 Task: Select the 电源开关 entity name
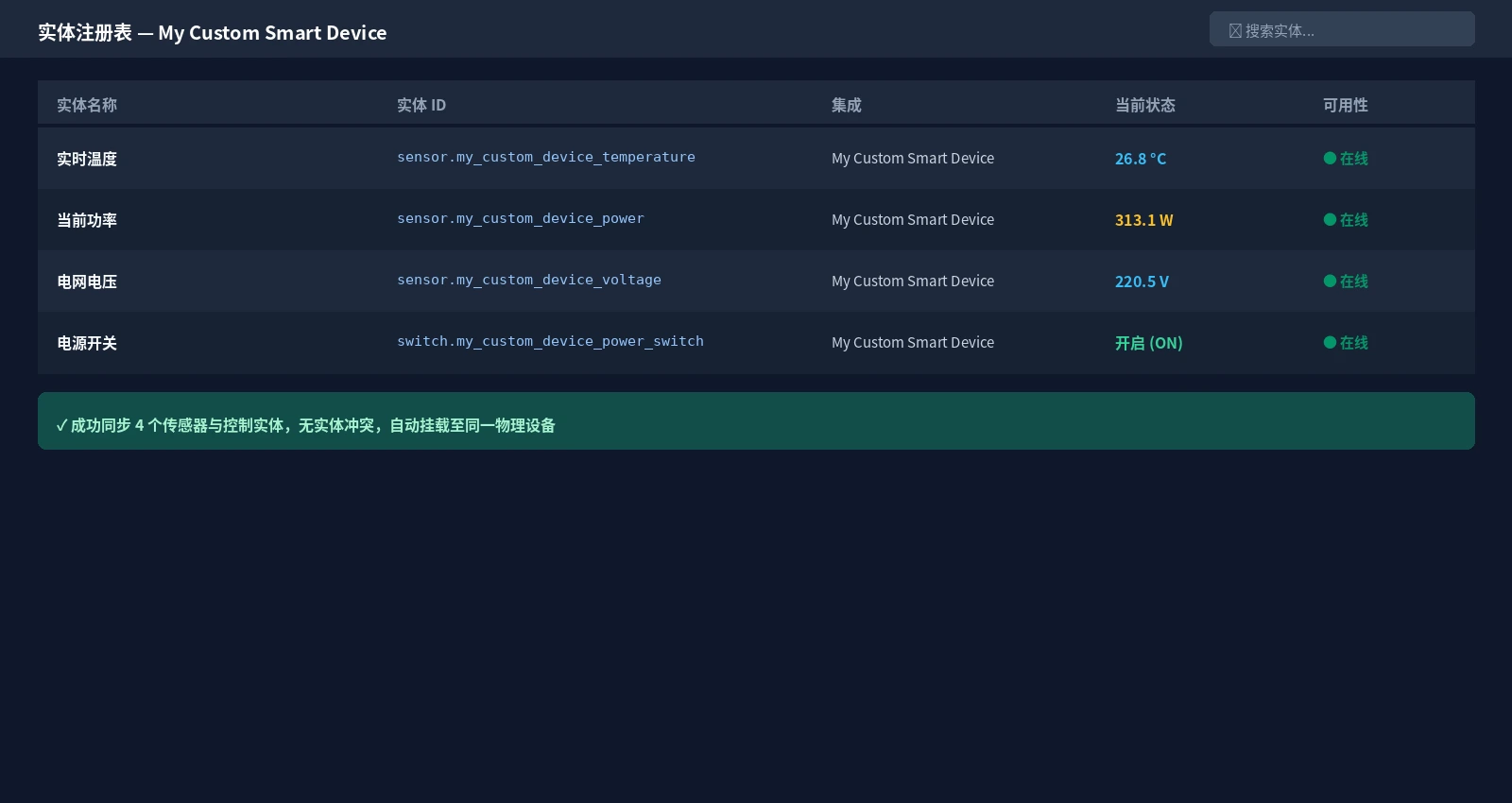pyautogui.click(x=87, y=343)
